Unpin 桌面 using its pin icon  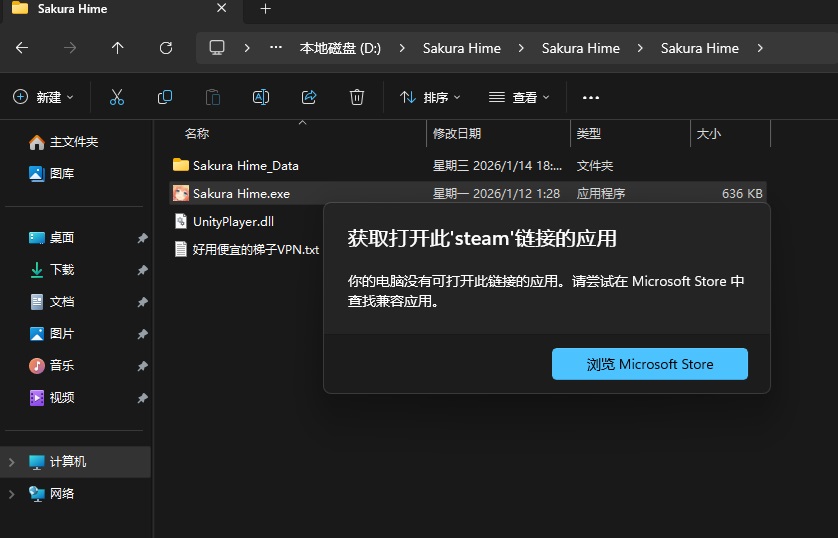142,238
